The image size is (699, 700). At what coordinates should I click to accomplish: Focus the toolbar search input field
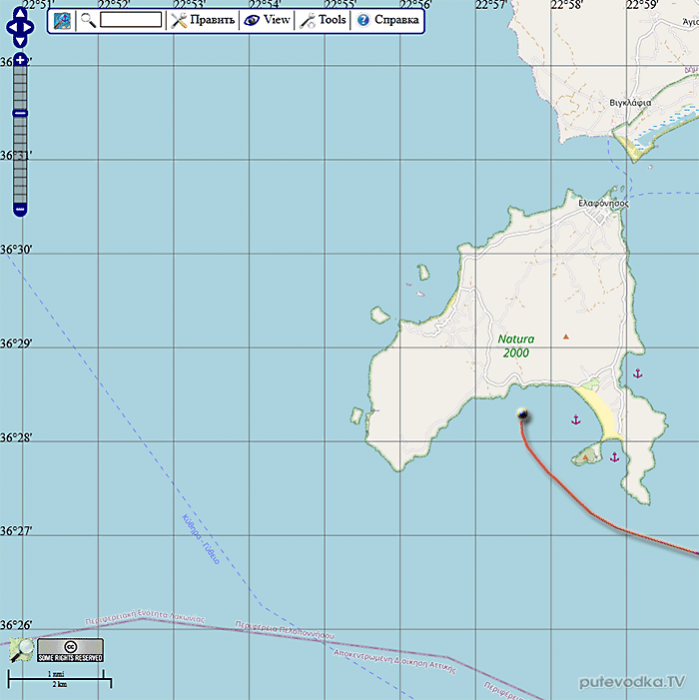(x=131, y=20)
